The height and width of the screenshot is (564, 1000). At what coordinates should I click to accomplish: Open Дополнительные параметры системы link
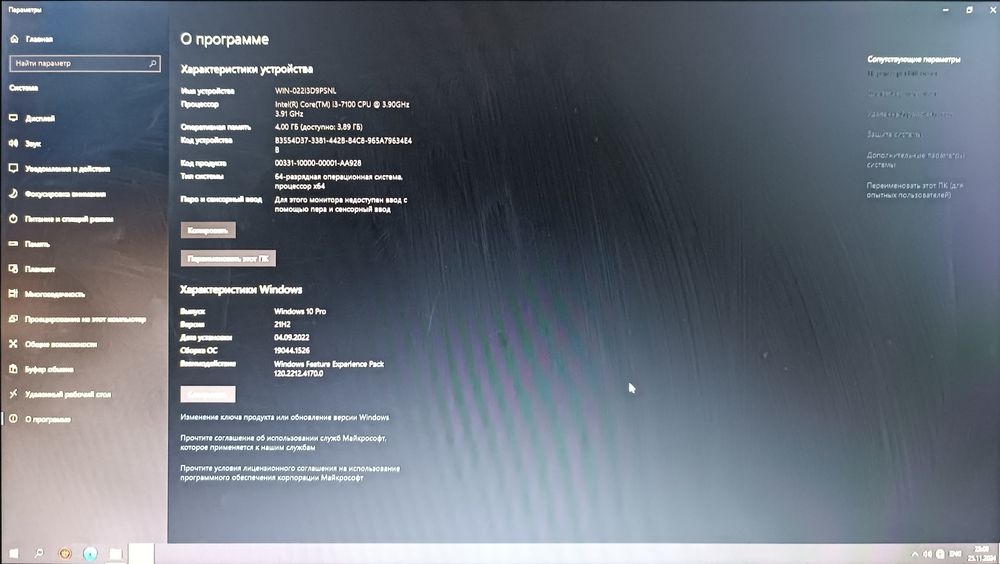(x=915, y=160)
